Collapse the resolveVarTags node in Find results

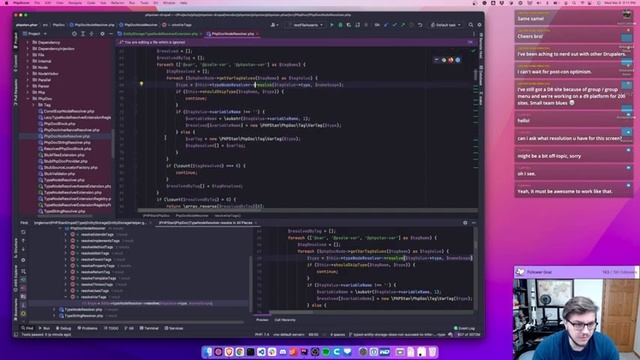click(x=66, y=297)
